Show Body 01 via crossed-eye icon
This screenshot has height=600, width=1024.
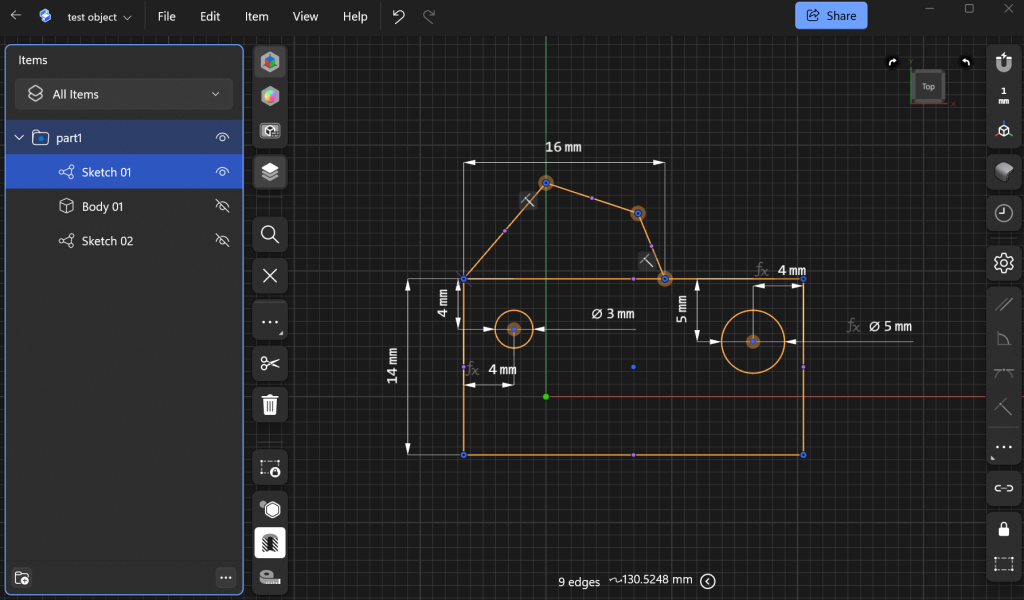point(223,207)
